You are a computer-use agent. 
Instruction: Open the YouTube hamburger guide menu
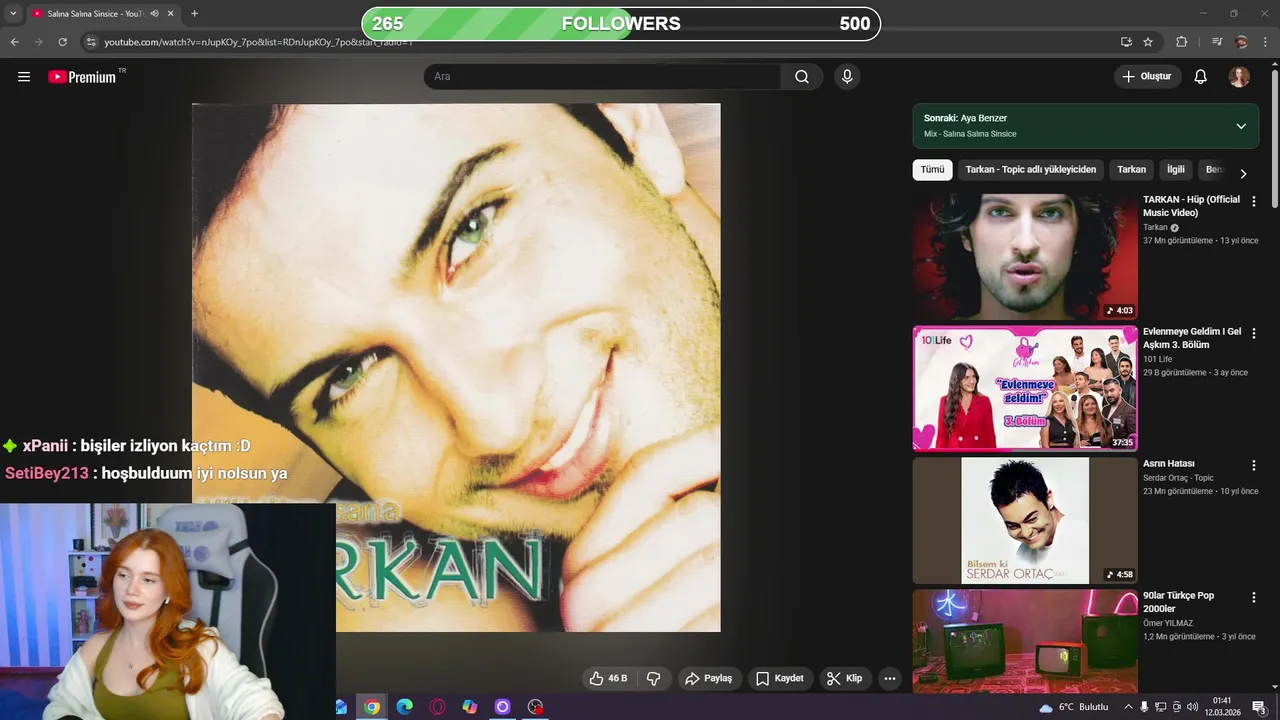(24, 77)
